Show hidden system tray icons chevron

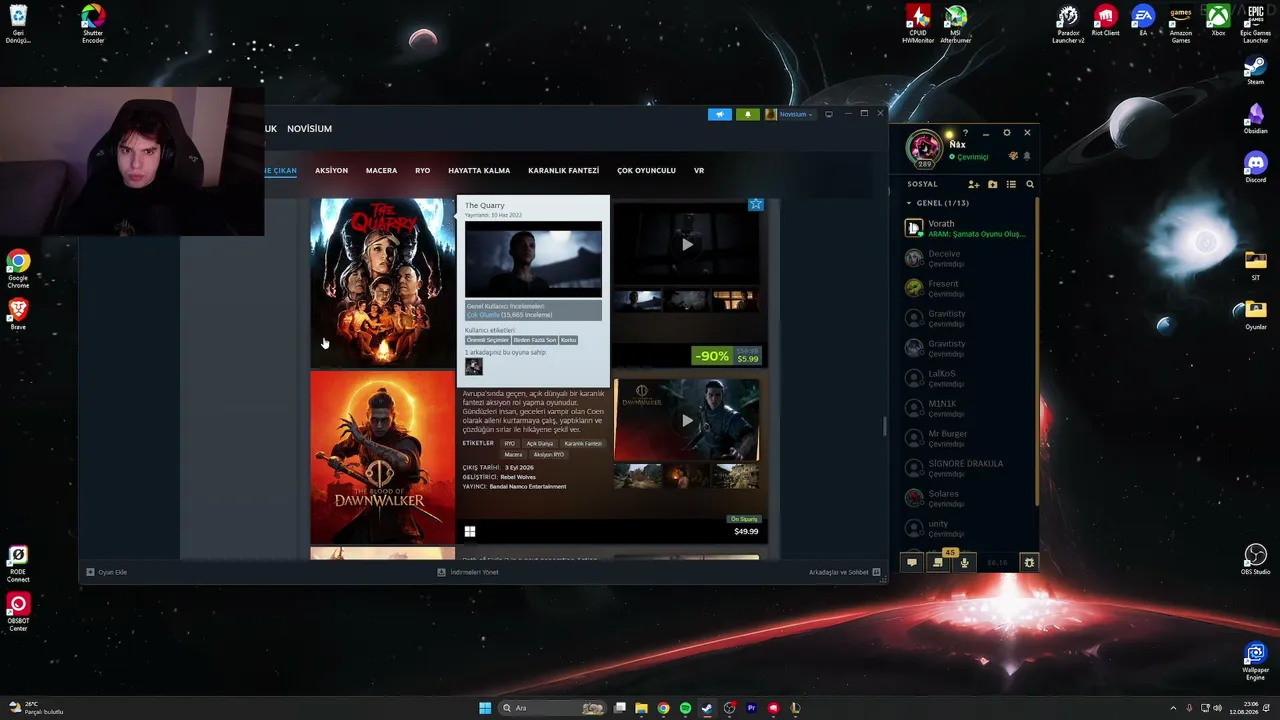[x=1173, y=708]
